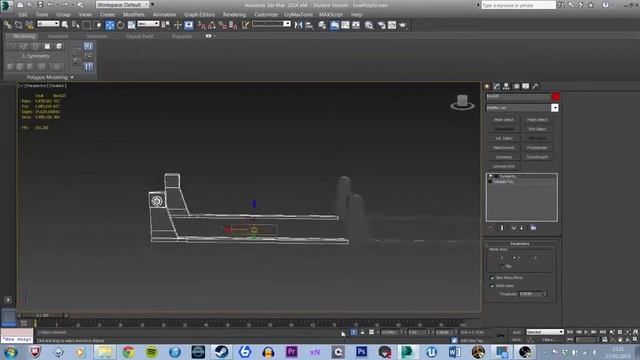Click the MeshSmooth modifier button
This screenshot has width=640, height=360.
tap(504, 148)
